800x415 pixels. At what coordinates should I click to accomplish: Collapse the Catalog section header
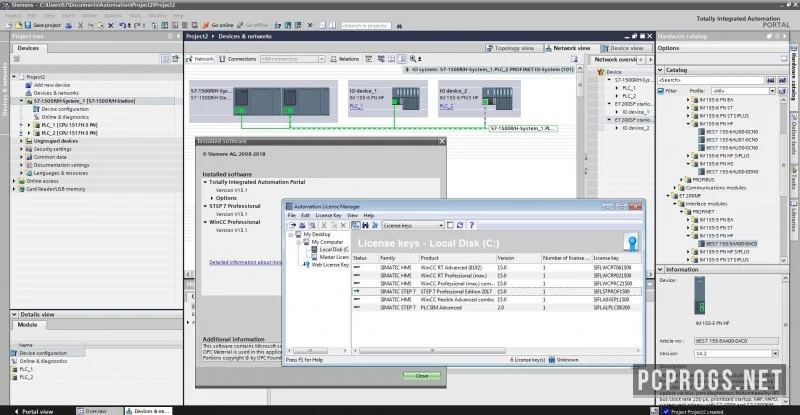(x=660, y=70)
